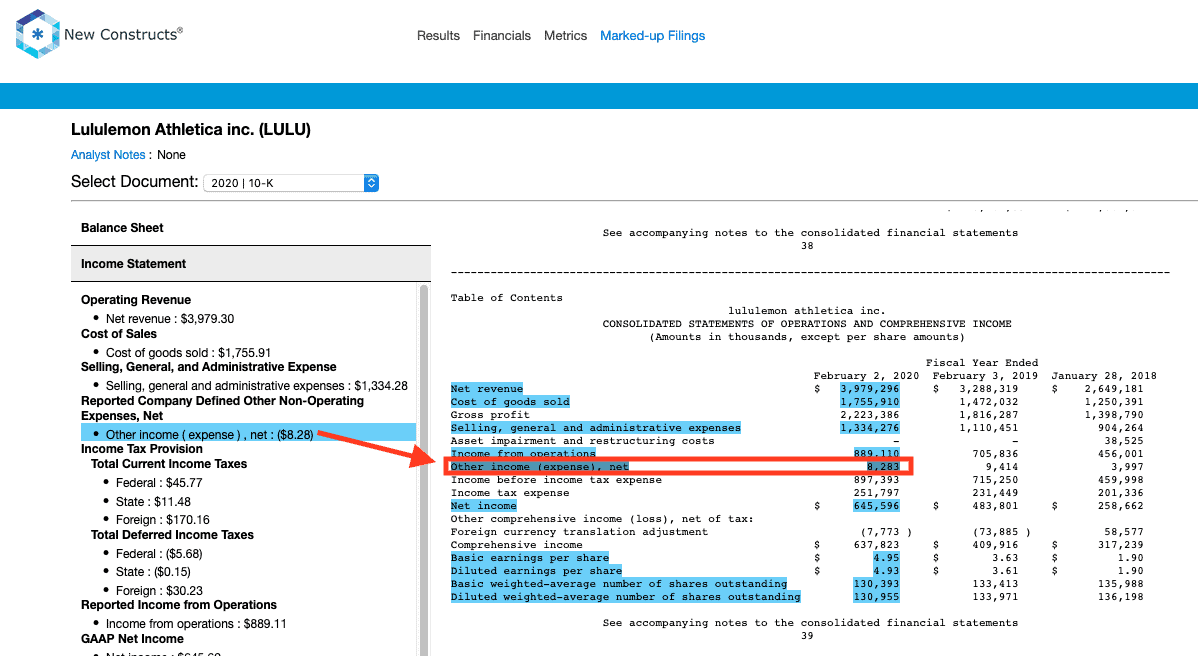Click highlighted Basic weighted-average number of shares outstanding
1198x656 pixels.
pyautogui.click(x=618, y=583)
